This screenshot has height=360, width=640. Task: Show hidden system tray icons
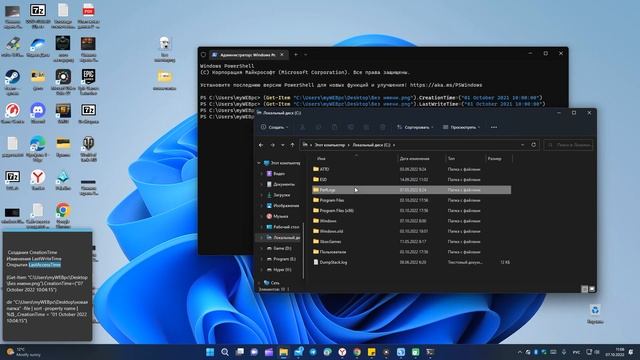pyautogui.click(x=520, y=352)
